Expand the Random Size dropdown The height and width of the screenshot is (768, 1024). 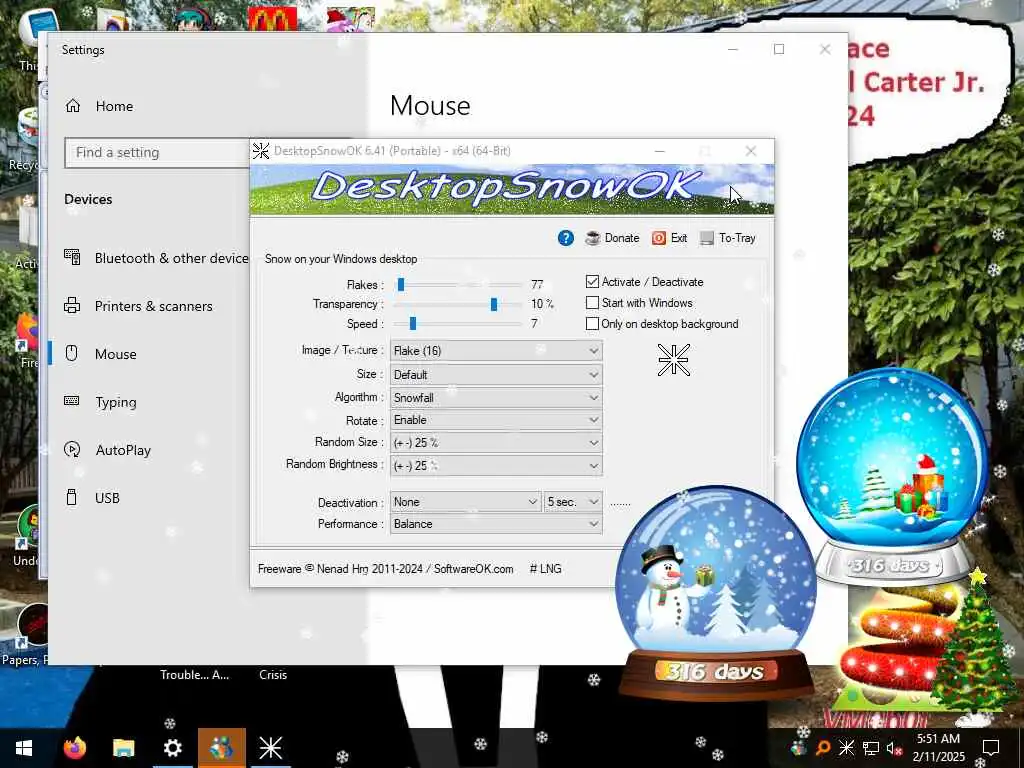tap(496, 442)
